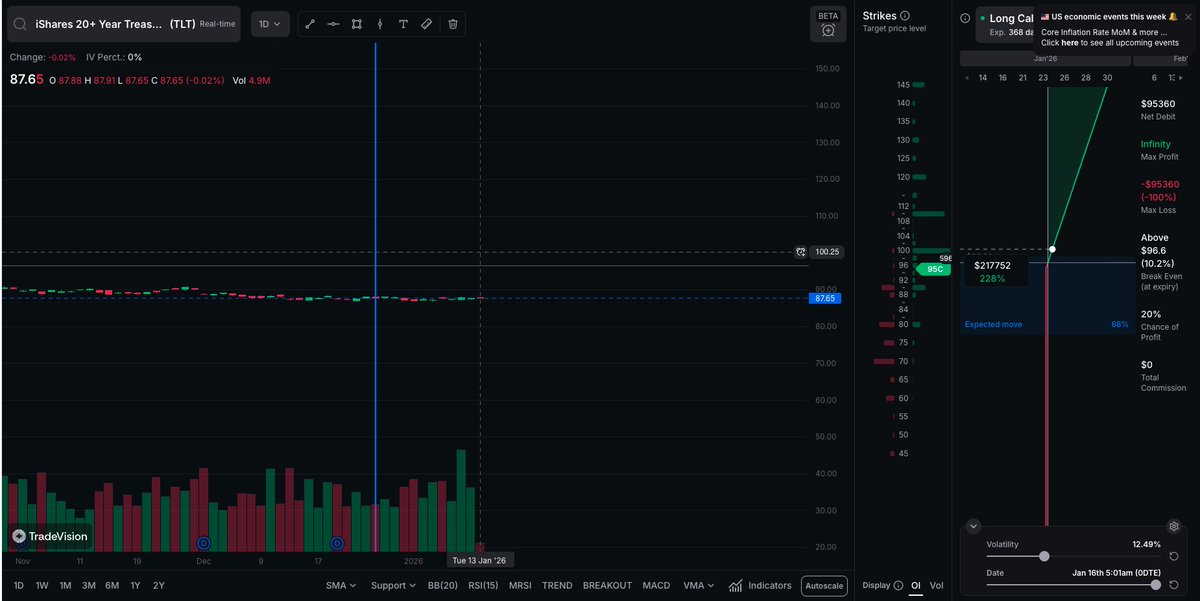The width and height of the screenshot is (1200, 601).
Task: Reset the Date slider value
Action: pyautogui.click(x=1174, y=585)
